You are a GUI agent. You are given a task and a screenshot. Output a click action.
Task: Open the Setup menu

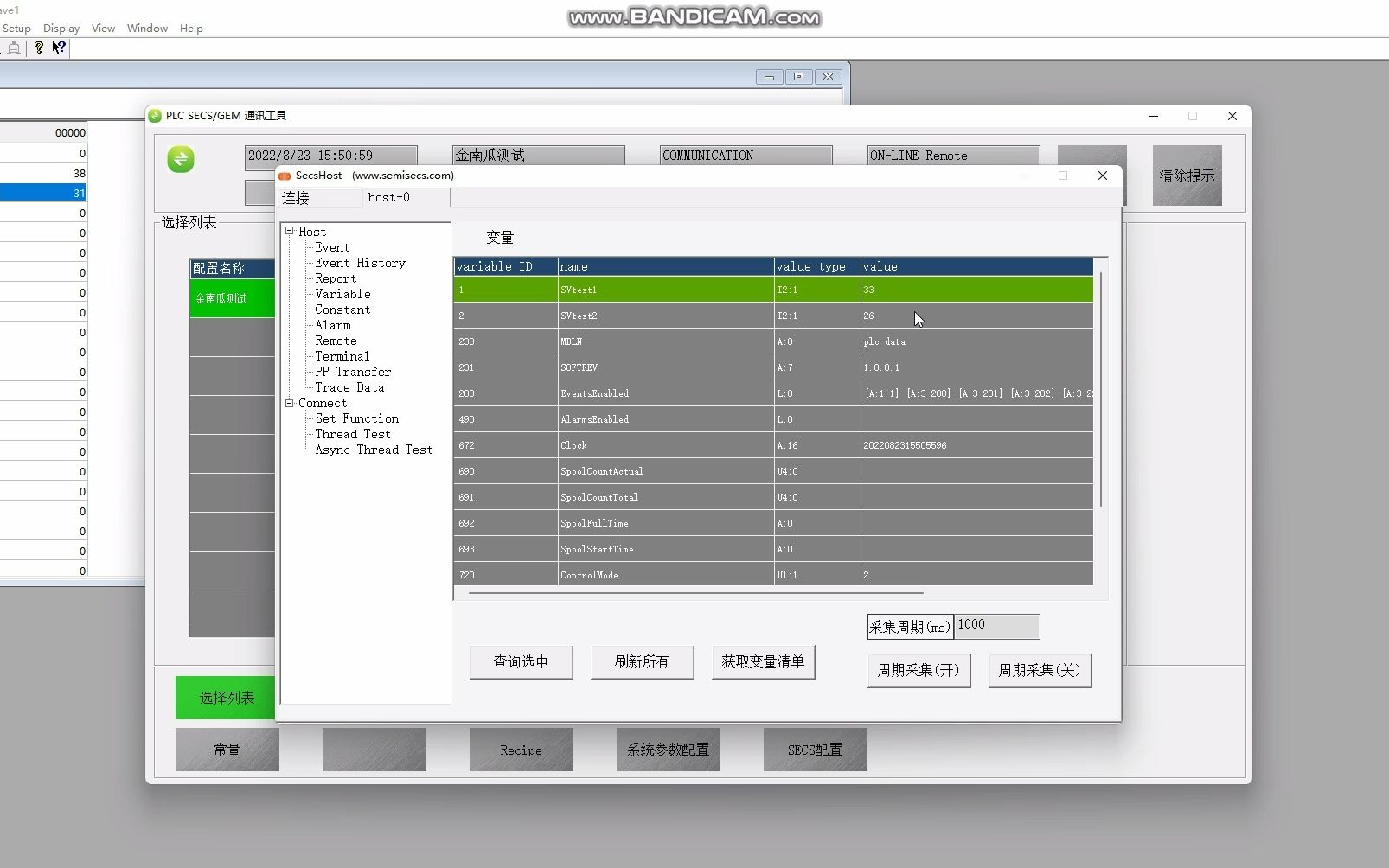[x=16, y=29]
